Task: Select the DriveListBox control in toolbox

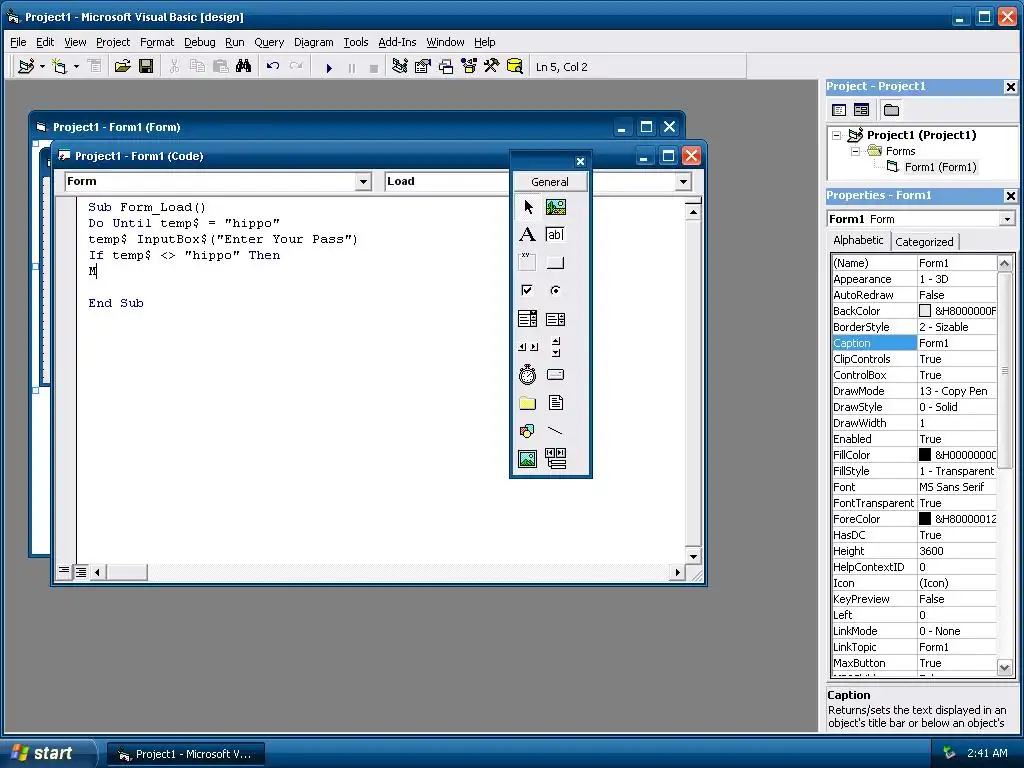Action: click(556, 375)
